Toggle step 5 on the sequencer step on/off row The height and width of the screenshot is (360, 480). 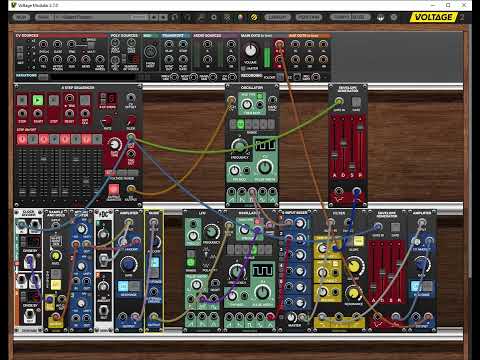[65, 139]
